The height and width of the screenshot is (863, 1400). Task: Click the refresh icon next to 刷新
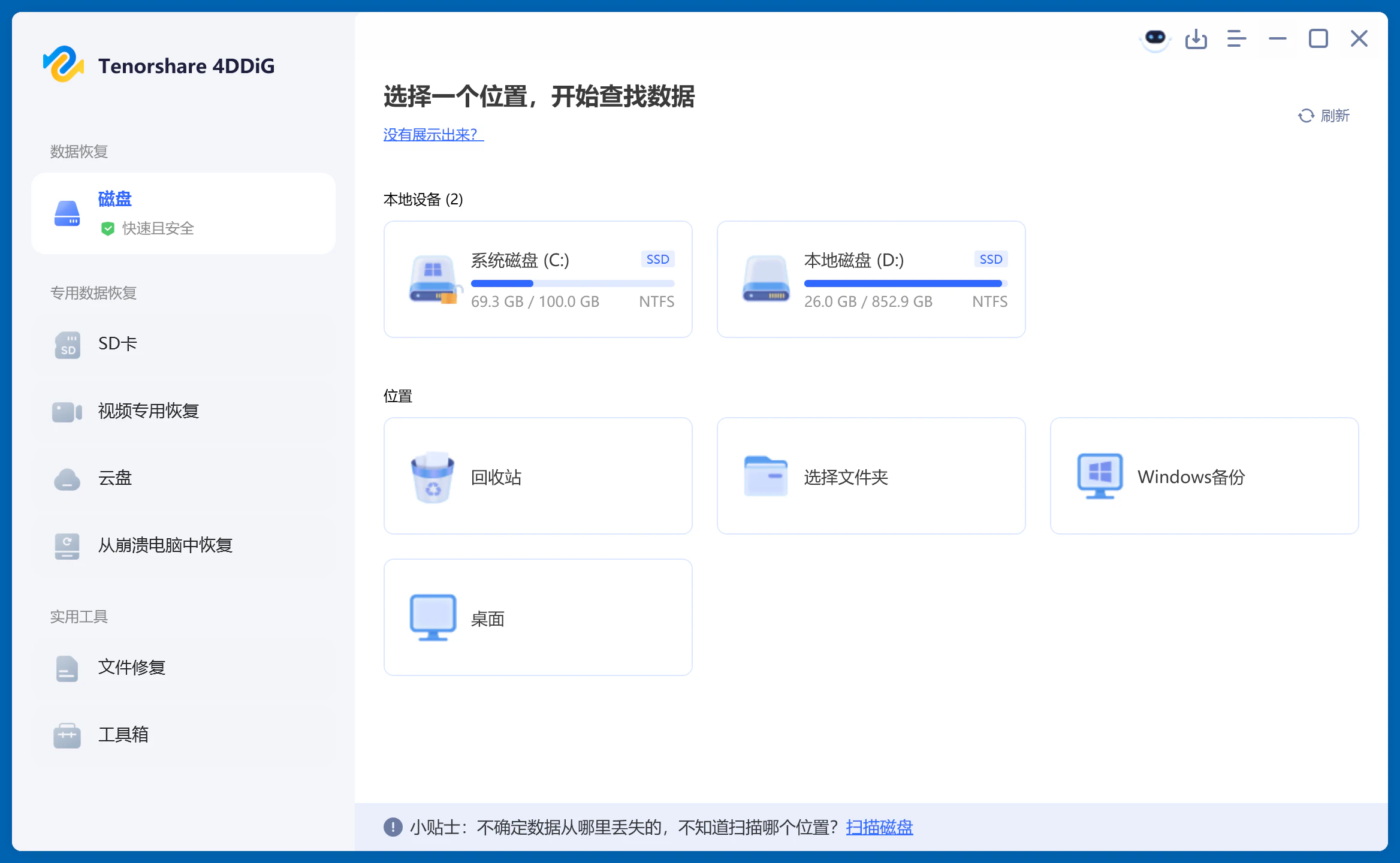(1306, 116)
